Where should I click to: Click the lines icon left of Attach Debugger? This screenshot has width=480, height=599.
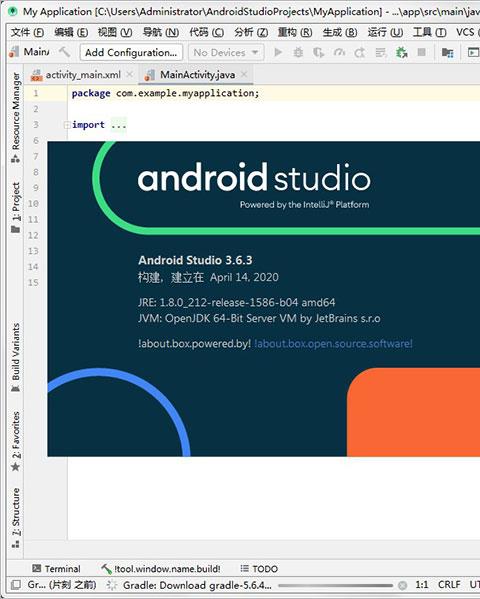pos(381,52)
